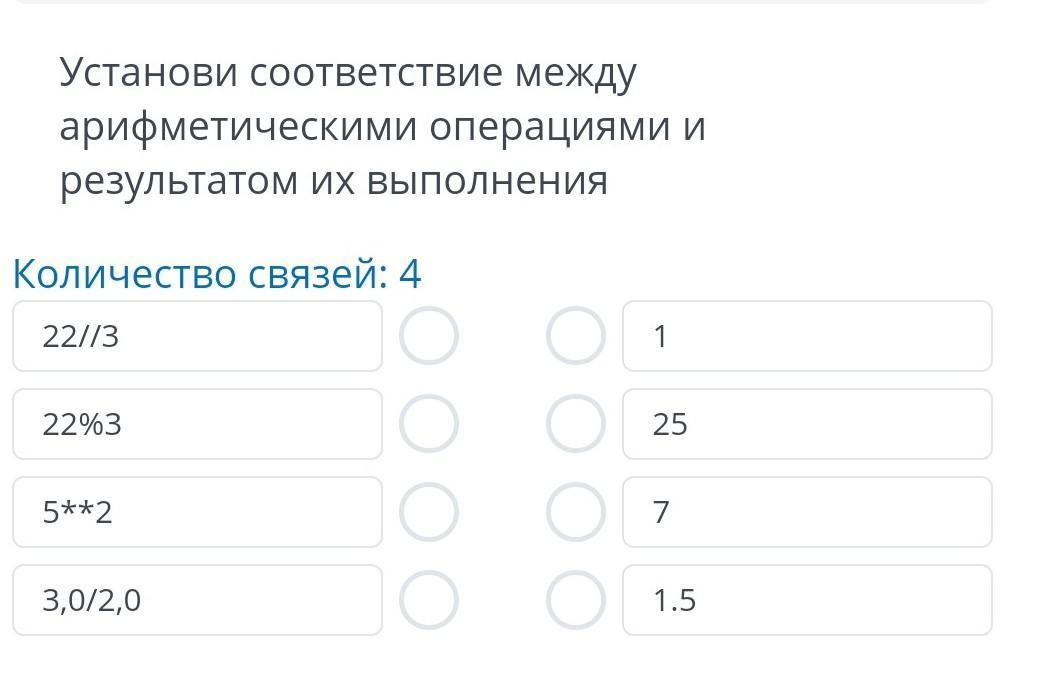The image size is (1042, 689).
Task: Click the 22%3 expression box
Action: point(197,424)
